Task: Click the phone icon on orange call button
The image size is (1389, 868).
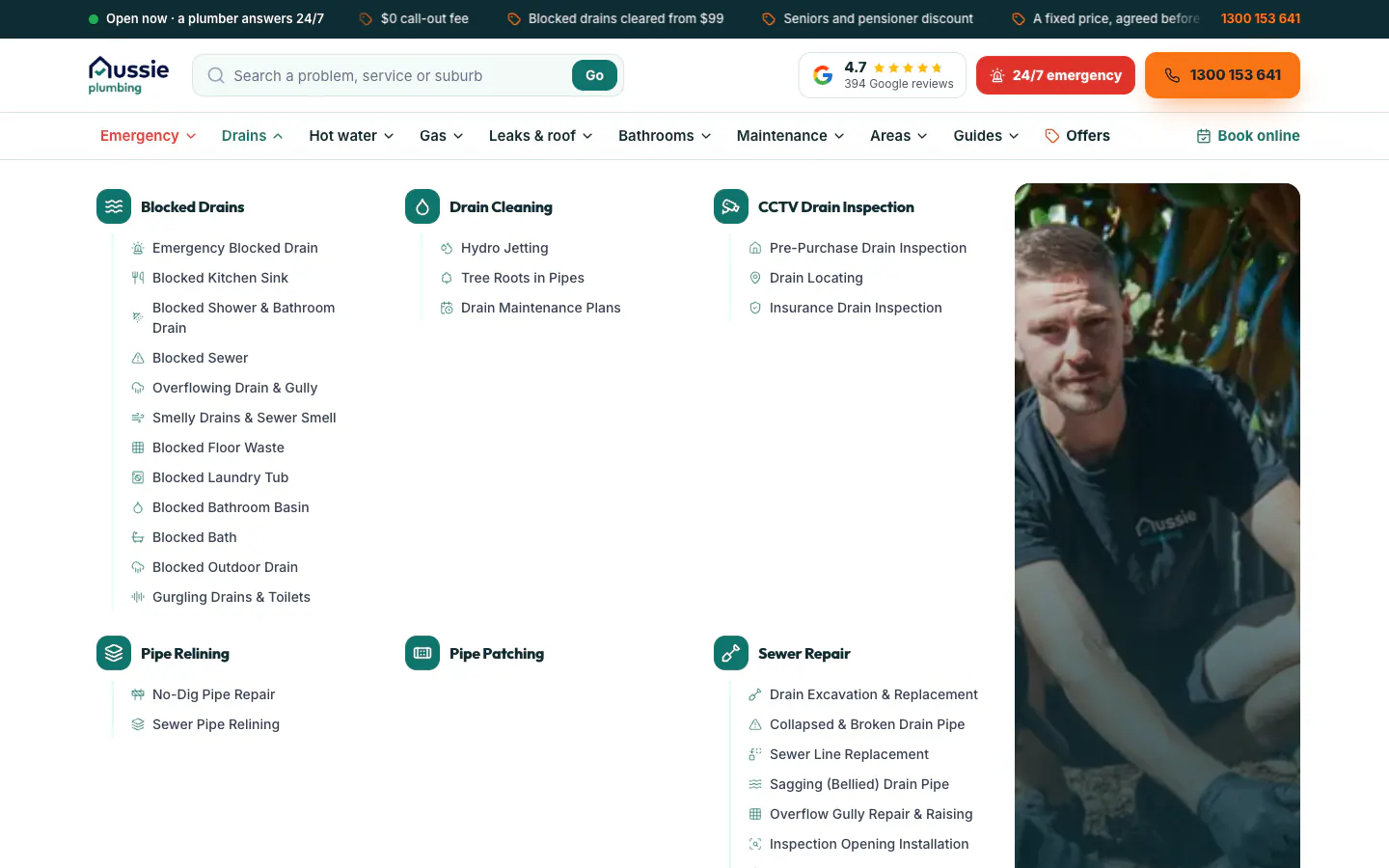Action: coord(1172,75)
